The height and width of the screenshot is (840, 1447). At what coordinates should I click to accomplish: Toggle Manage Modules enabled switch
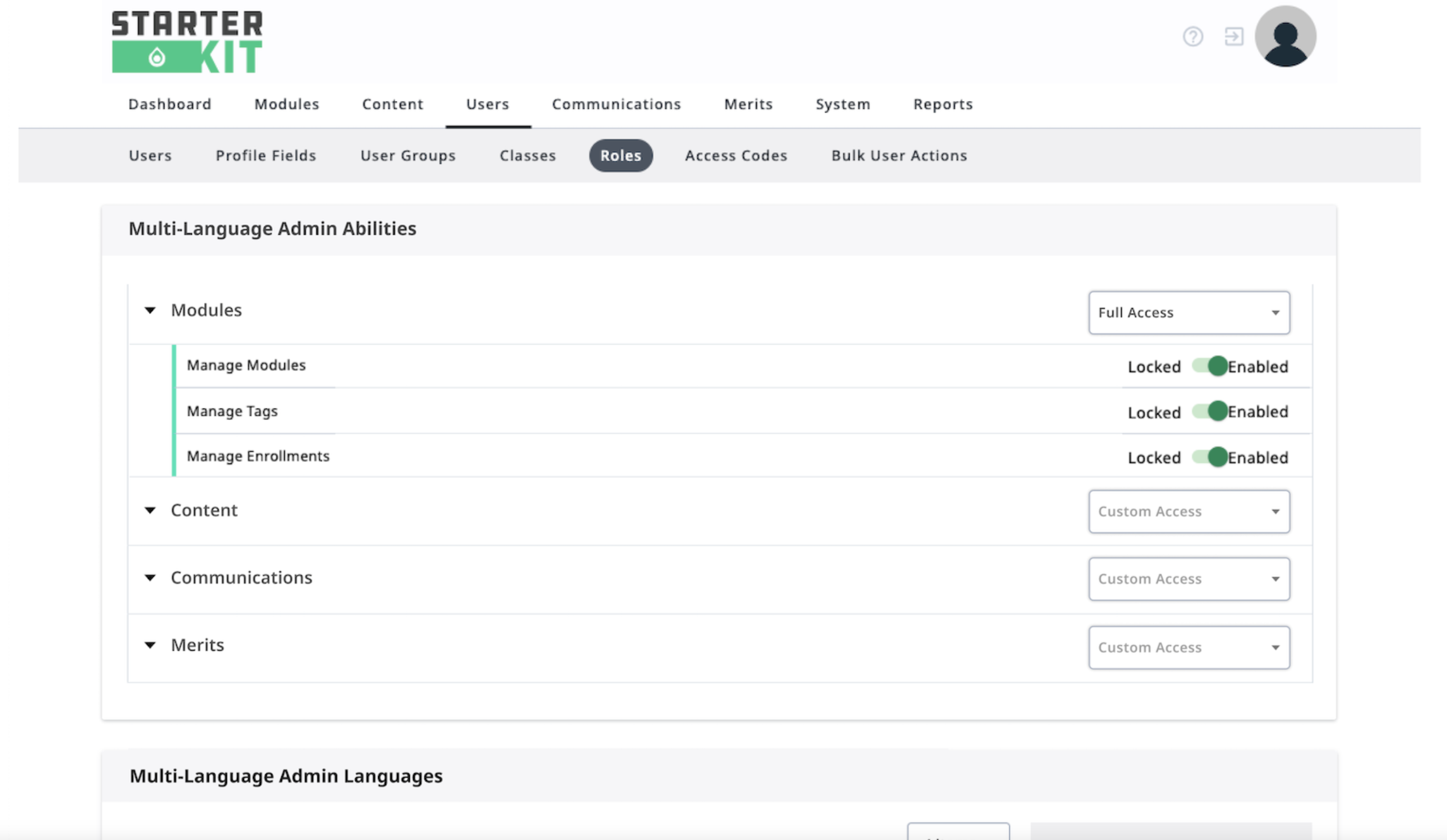point(1209,366)
